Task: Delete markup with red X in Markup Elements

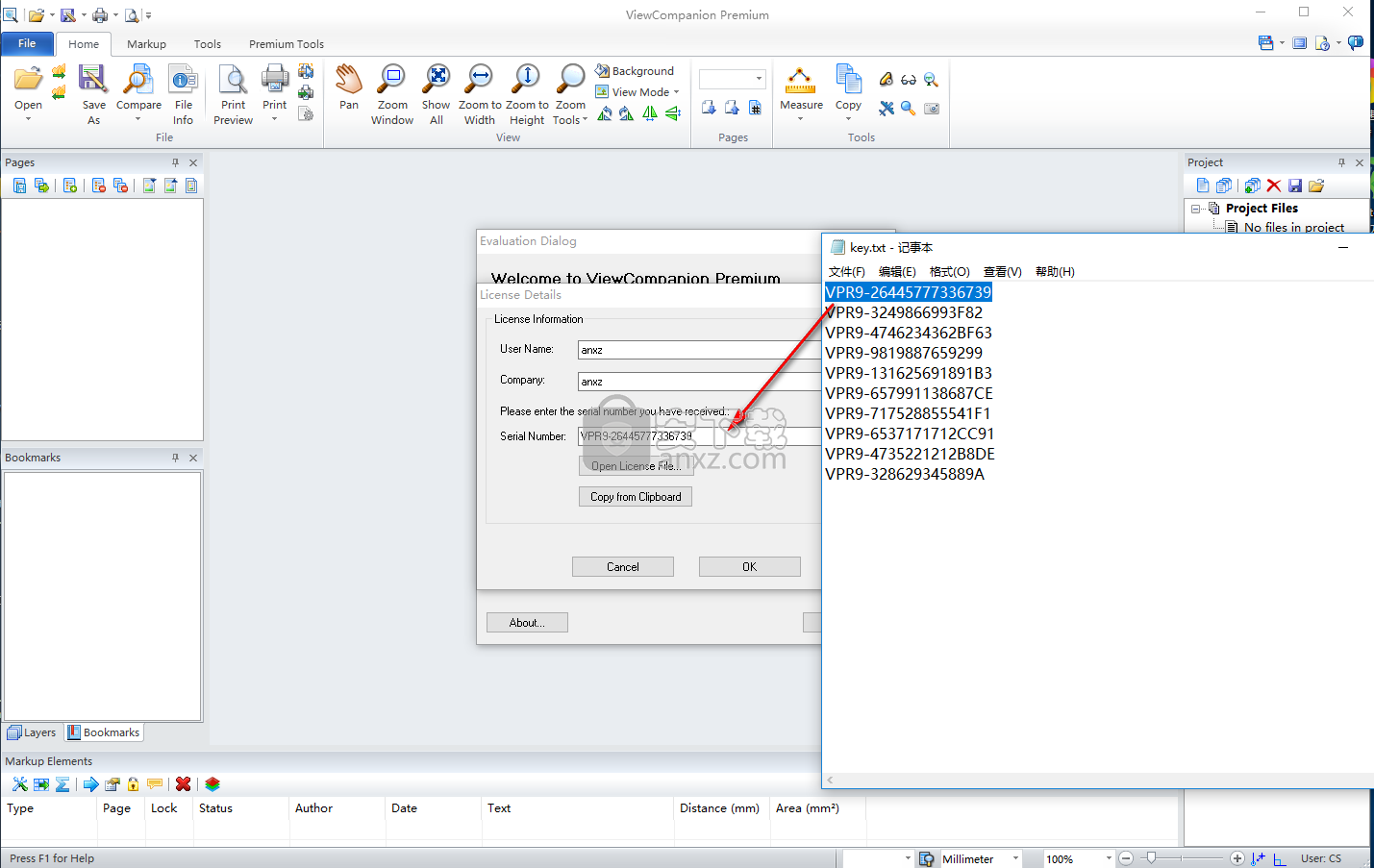Action: [x=183, y=784]
